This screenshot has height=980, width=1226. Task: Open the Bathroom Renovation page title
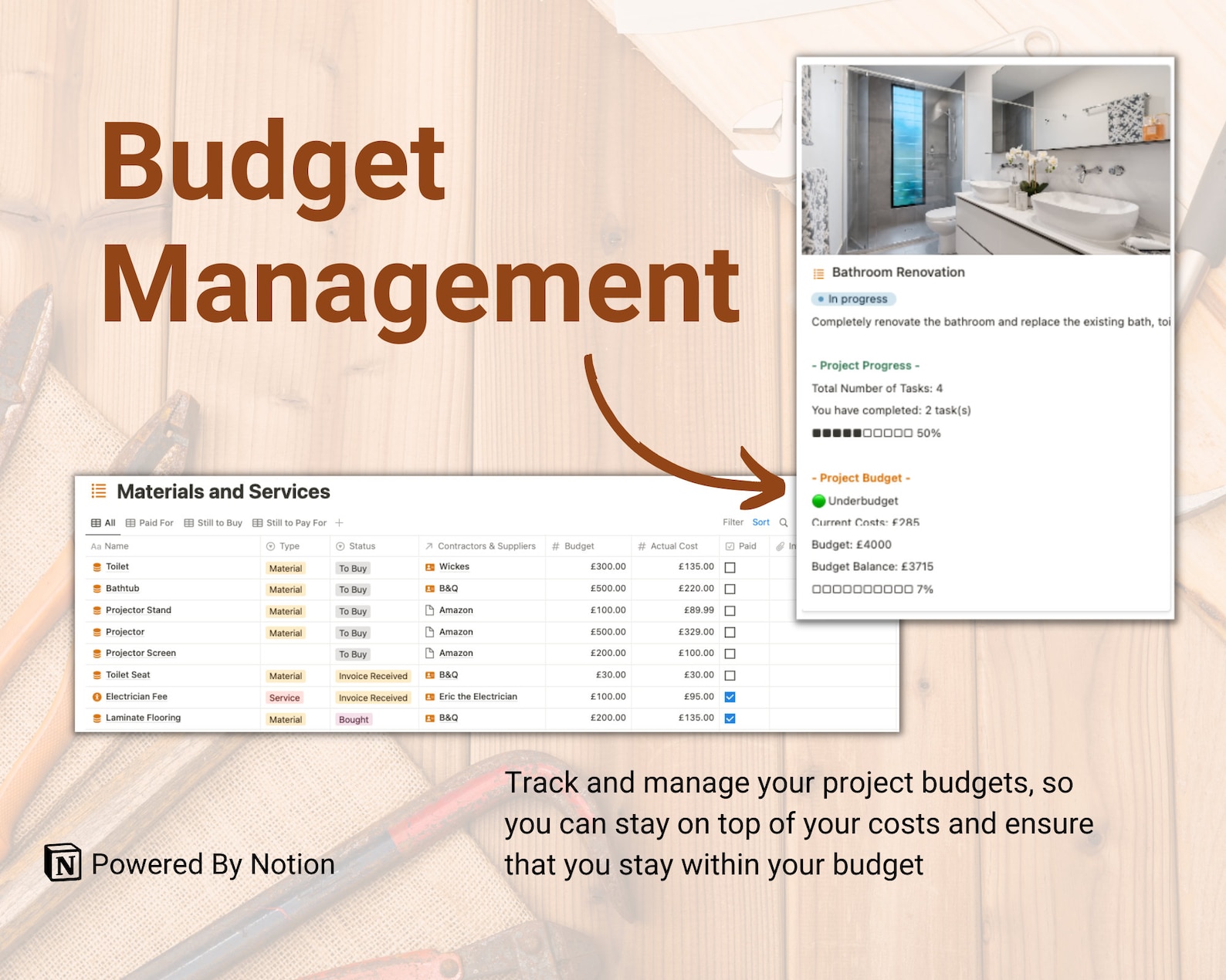(x=898, y=272)
